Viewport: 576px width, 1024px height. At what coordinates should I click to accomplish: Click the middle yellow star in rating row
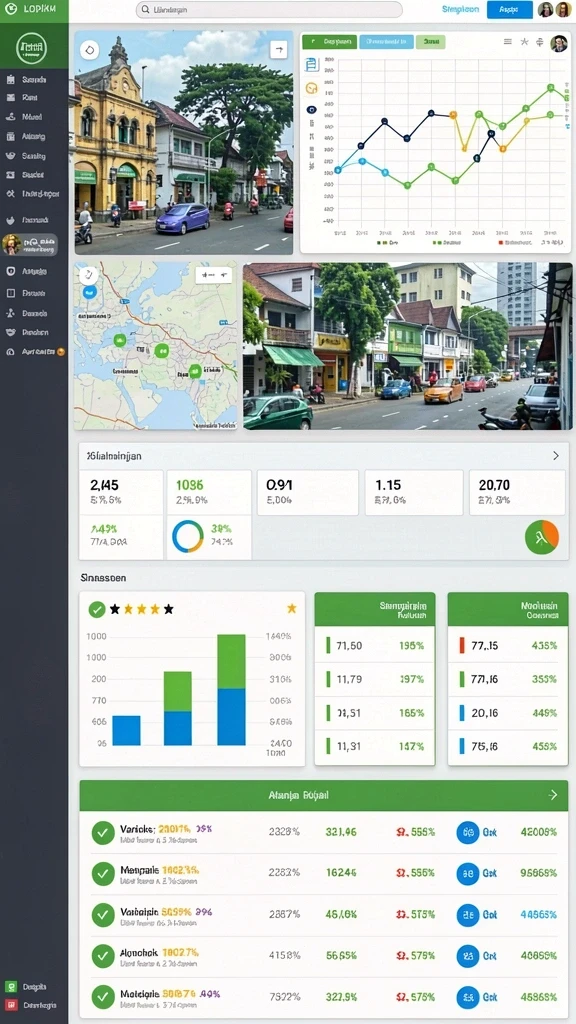tap(142, 609)
